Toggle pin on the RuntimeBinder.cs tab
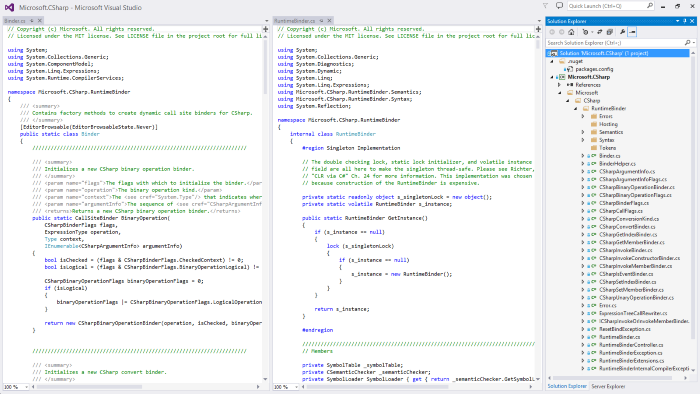Image resolution: width=700 pixels, height=394 pixels. pos(321,21)
